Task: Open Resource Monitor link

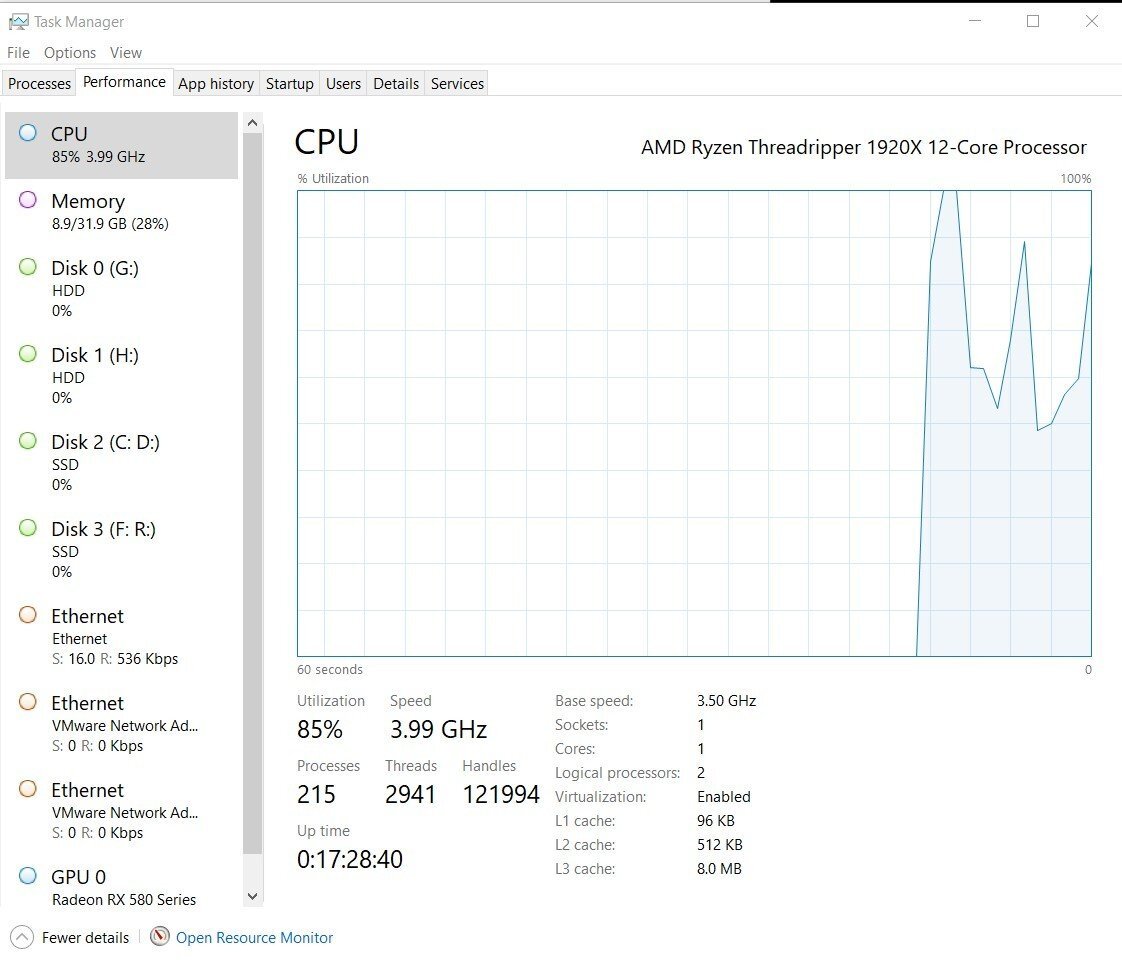Action: 254,937
